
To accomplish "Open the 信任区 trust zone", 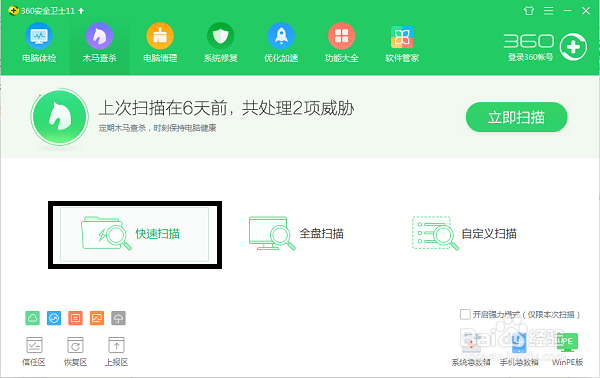I will tap(34, 352).
